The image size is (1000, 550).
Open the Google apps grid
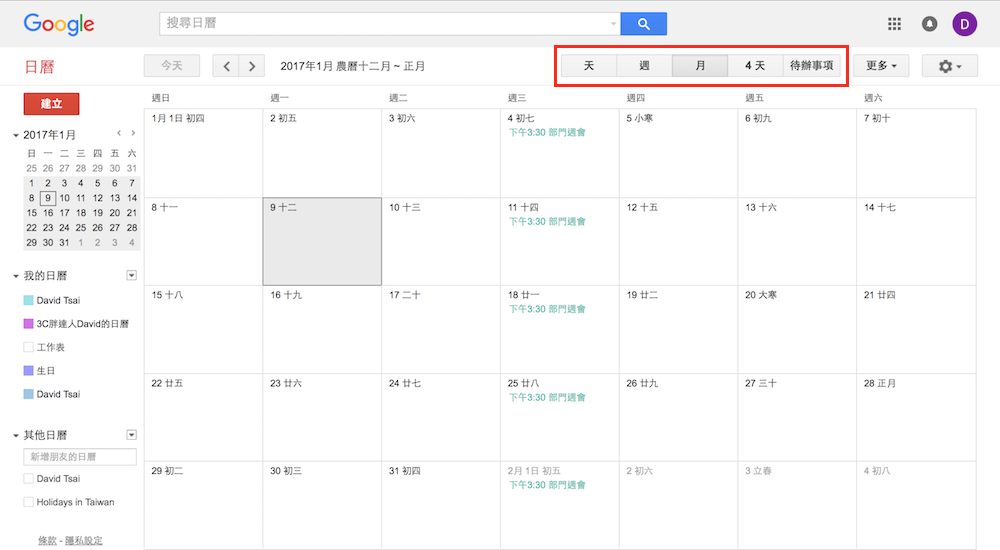tap(894, 24)
